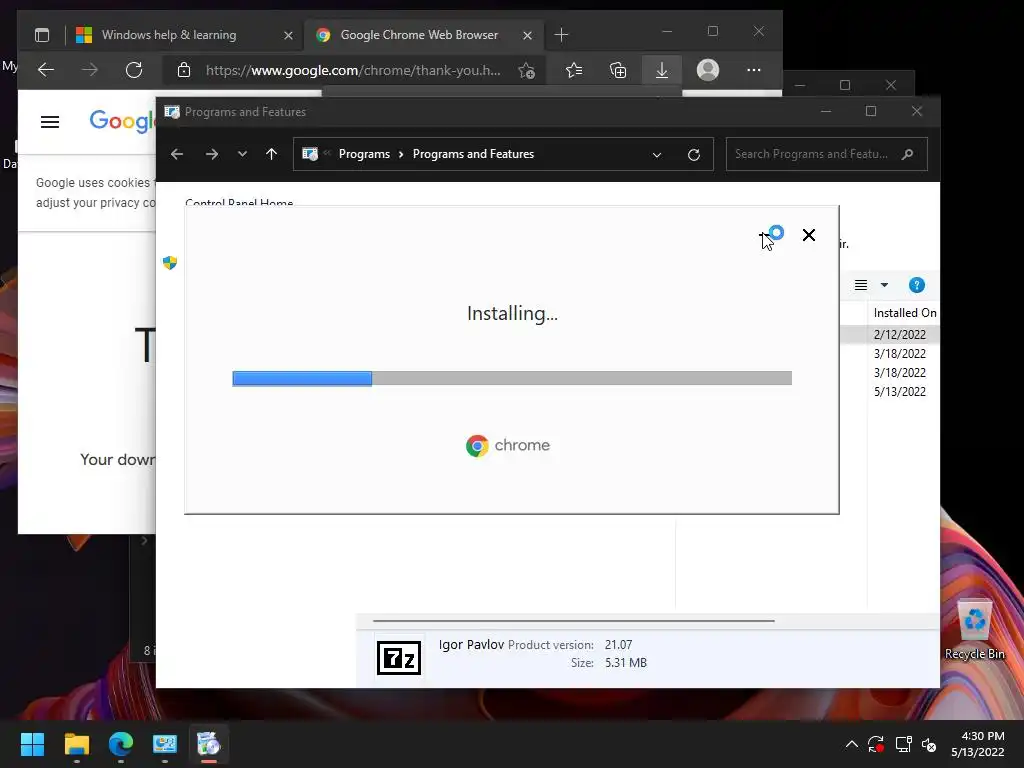Click the Installing progress bar

point(512,378)
